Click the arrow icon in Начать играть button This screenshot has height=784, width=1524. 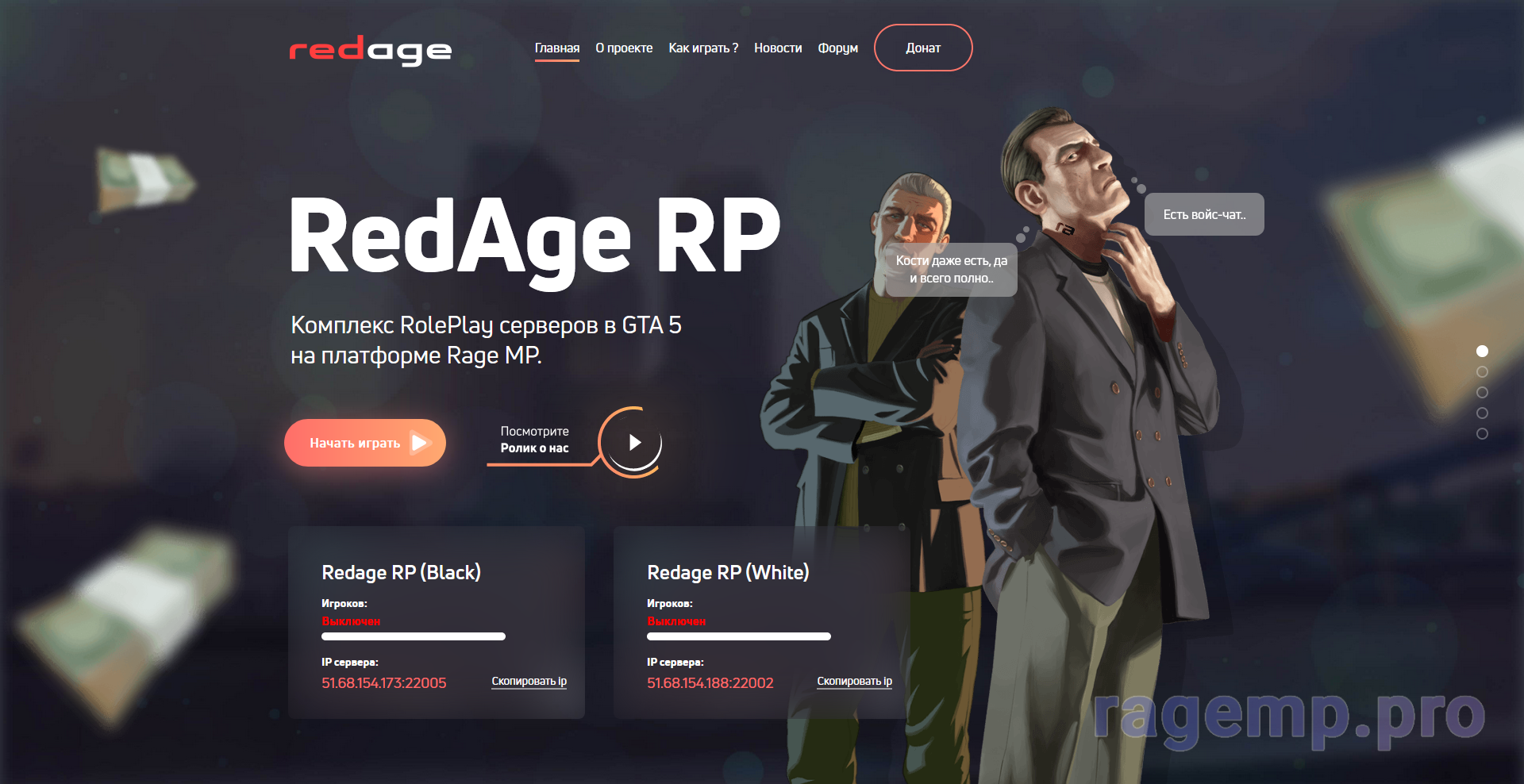[420, 443]
